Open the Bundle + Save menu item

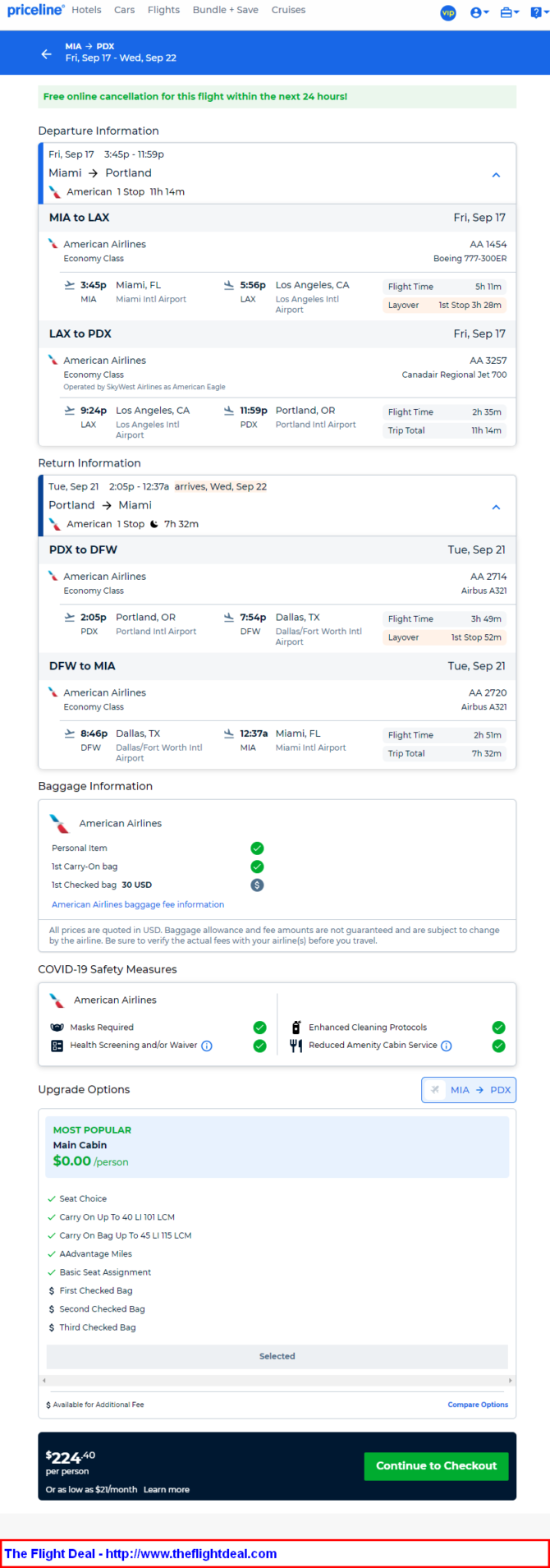pyautogui.click(x=226, y=10)
